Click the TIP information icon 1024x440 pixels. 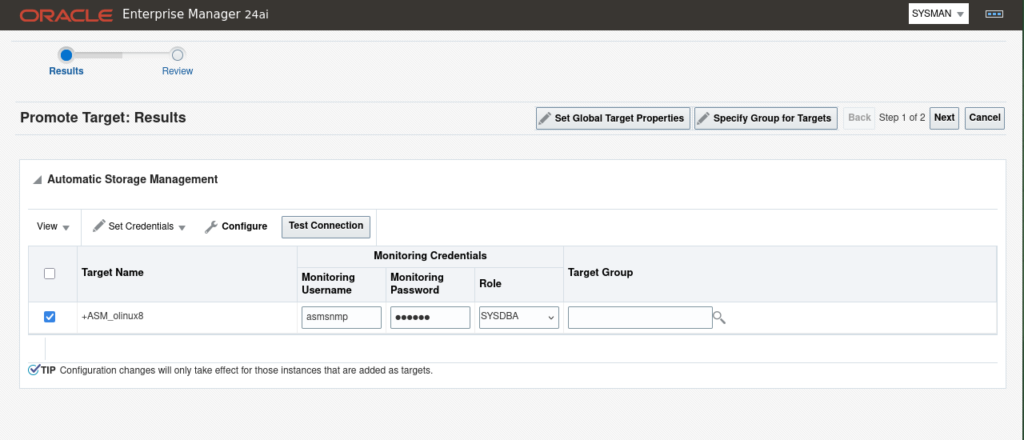pyautogui.click(x=34, y=370)
